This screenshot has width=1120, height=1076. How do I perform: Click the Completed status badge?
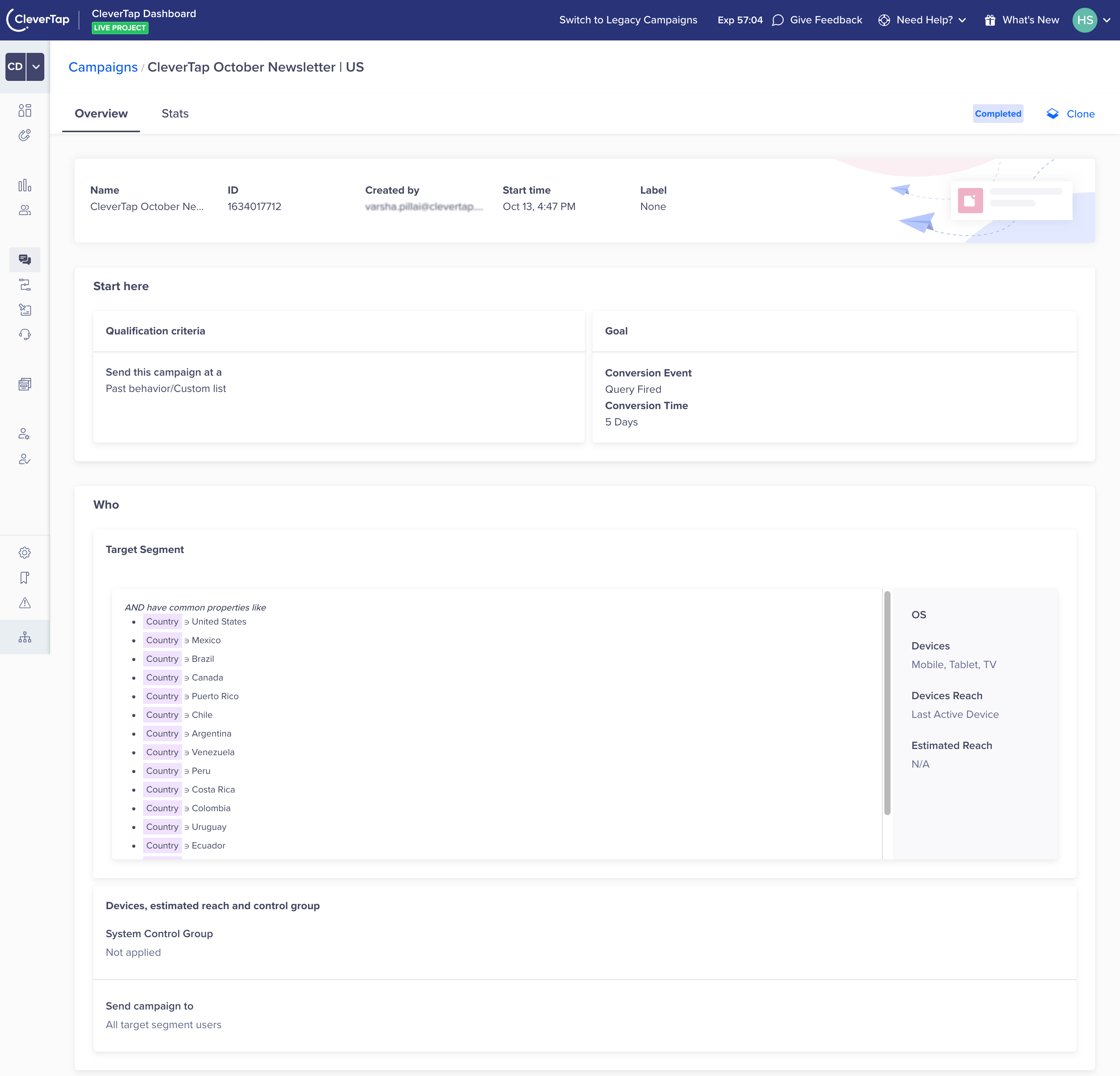[998, 114]
